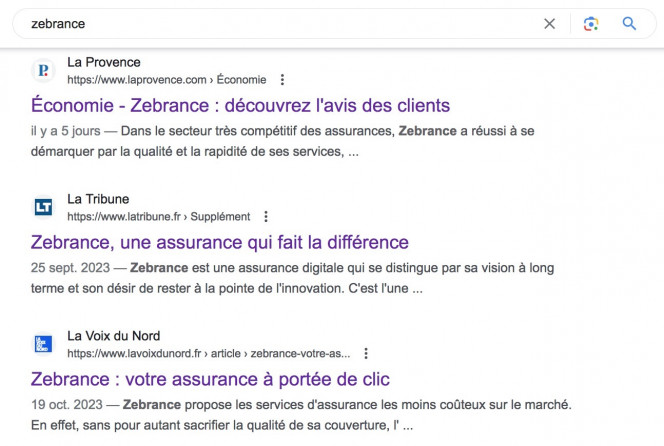Click the "19 oct. 2023" date text
The image size is (664, 446).
[67, 404]
